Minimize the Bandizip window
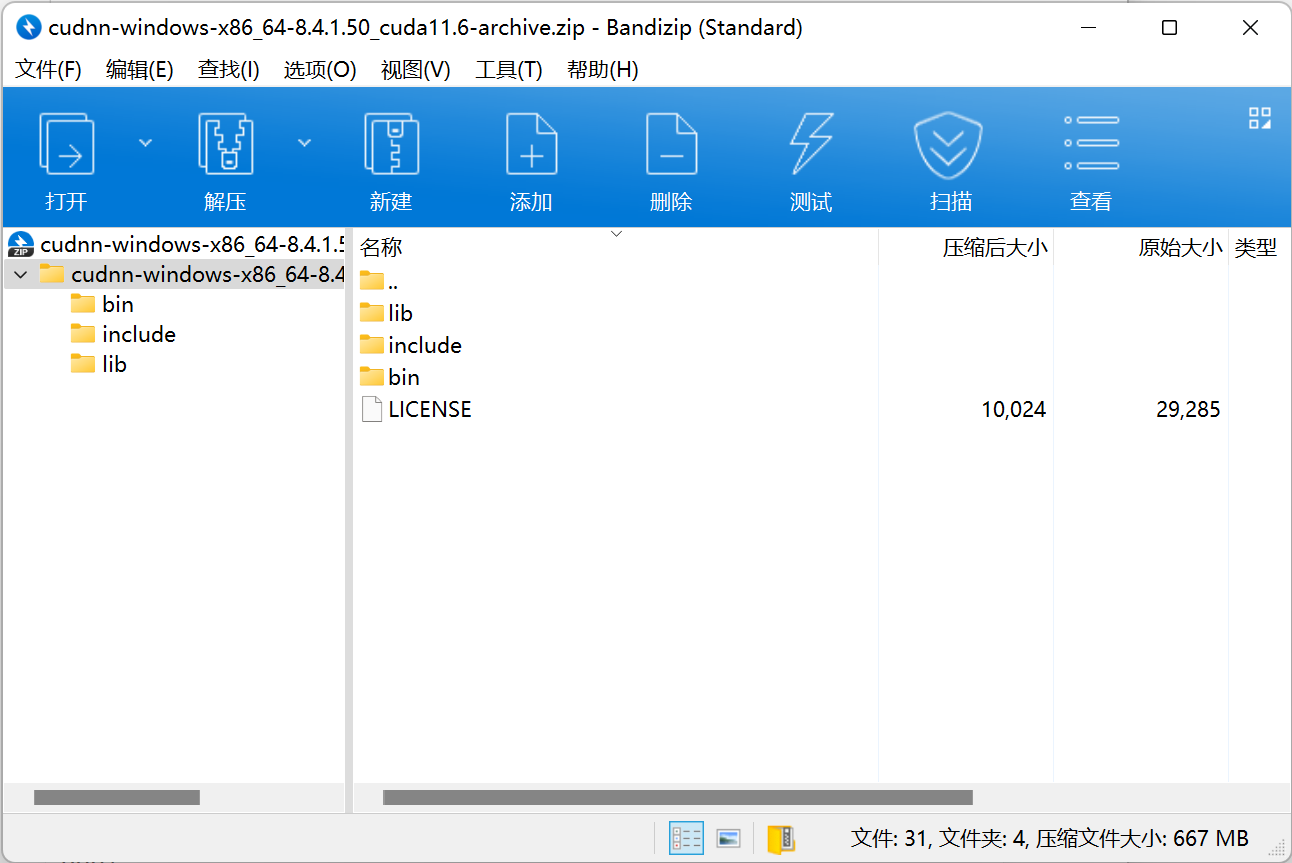Image resolution: width=1292 pixels, height=863 pixels. coord(1088,28)
